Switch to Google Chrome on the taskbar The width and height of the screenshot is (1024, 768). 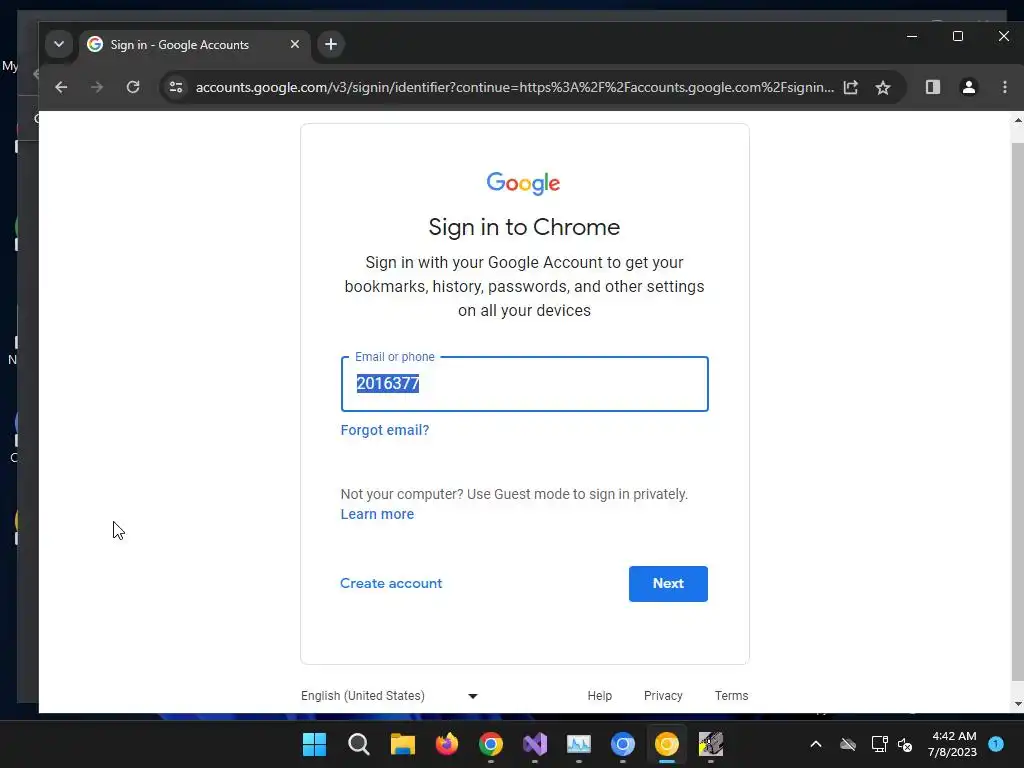pyautogui.click(x=490, y=744)
